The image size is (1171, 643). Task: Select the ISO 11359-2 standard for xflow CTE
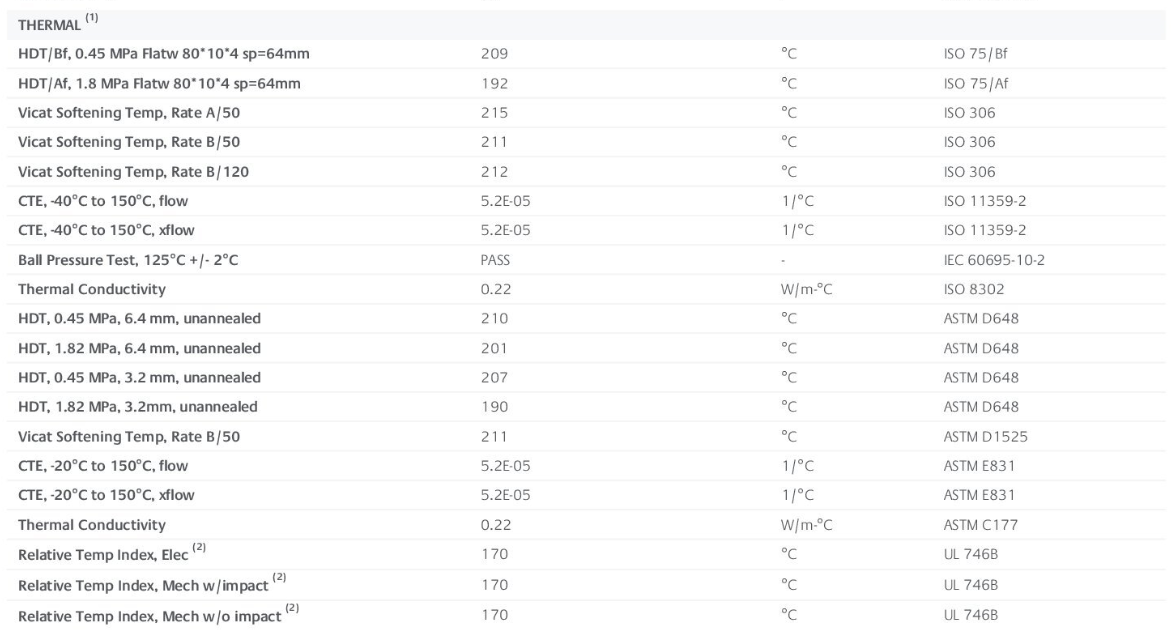(984, 230)
